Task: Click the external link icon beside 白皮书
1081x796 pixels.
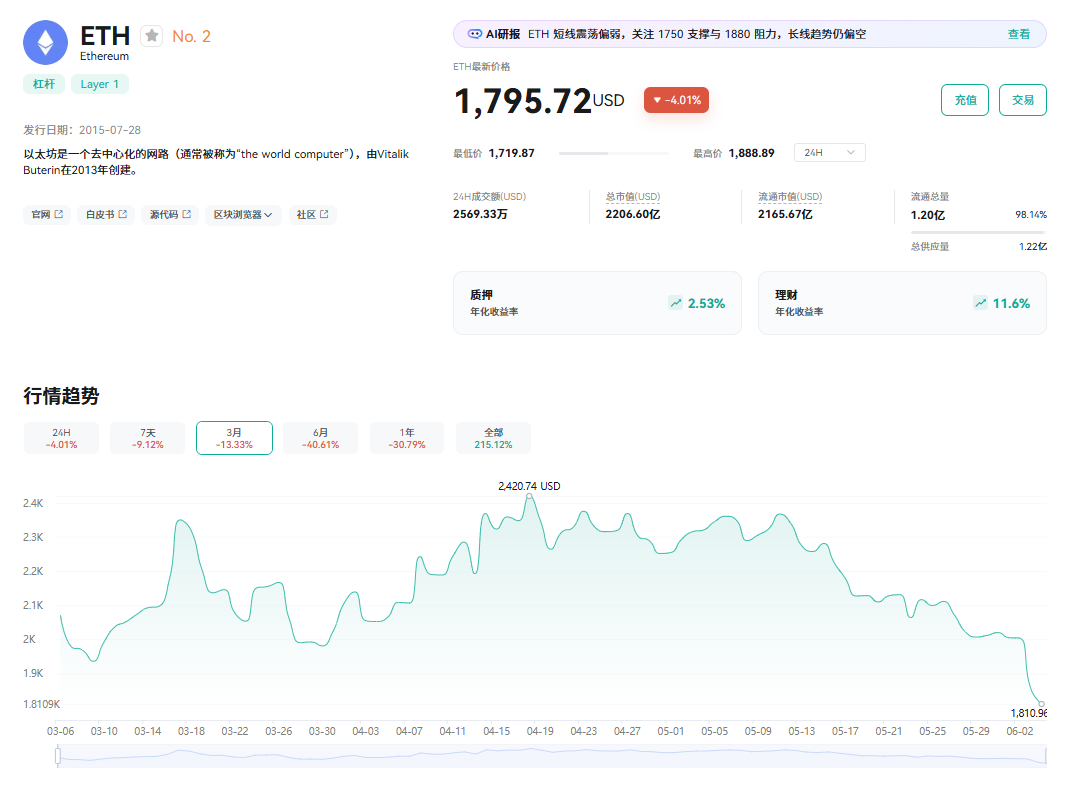Action: pyautogui.click(x=123, y=214)
